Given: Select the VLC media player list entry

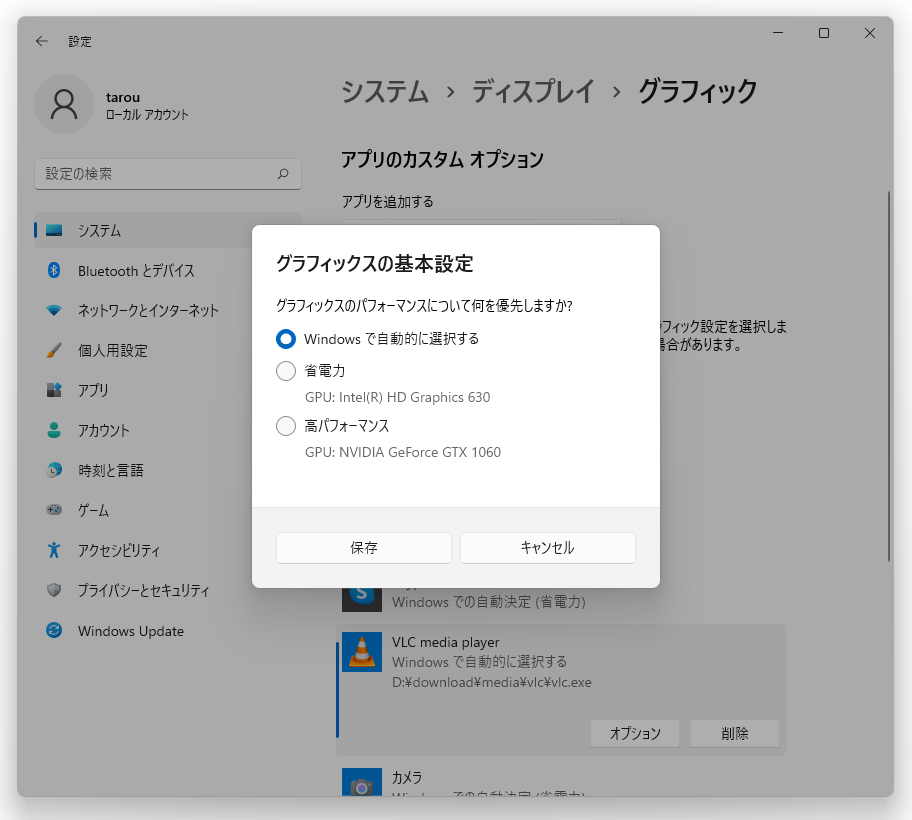Looking at the screenshot, I should (561, 690).
